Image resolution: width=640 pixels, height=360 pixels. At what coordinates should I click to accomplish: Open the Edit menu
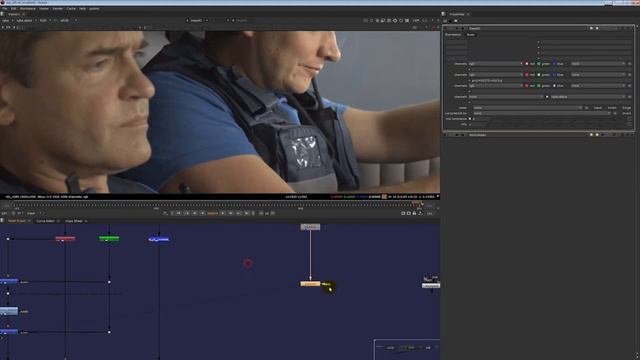point(13,8)
